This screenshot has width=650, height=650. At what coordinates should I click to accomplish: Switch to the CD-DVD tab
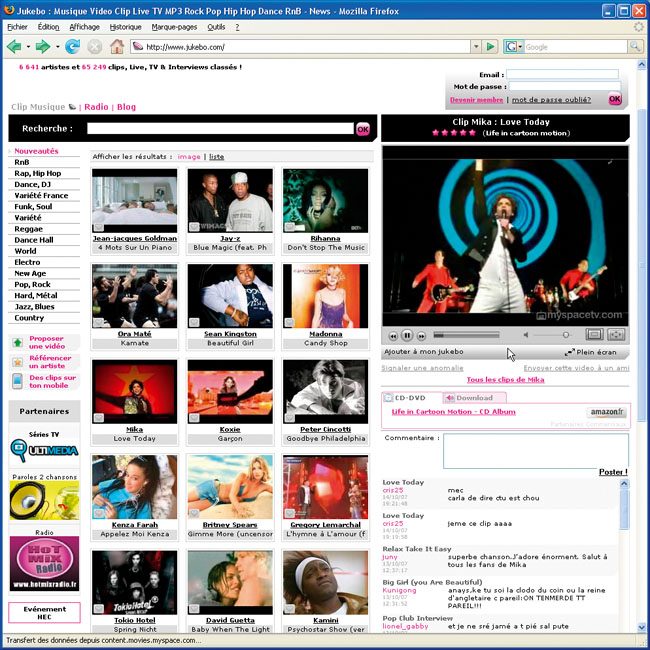[411, 398]
